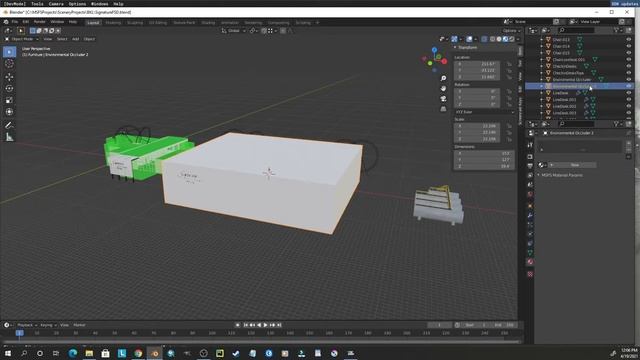640x360 pixels.
Task: Toggle the Location X lock icon
Action: point(509,64)
